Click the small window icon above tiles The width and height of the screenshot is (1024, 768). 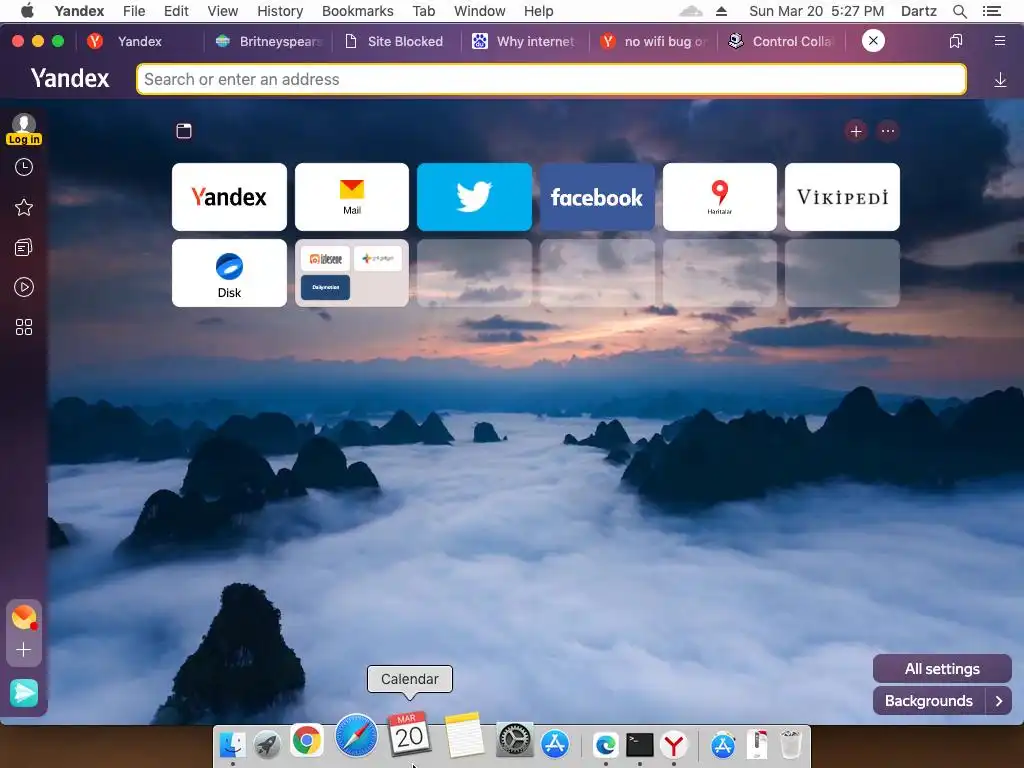tap(184, 131)
